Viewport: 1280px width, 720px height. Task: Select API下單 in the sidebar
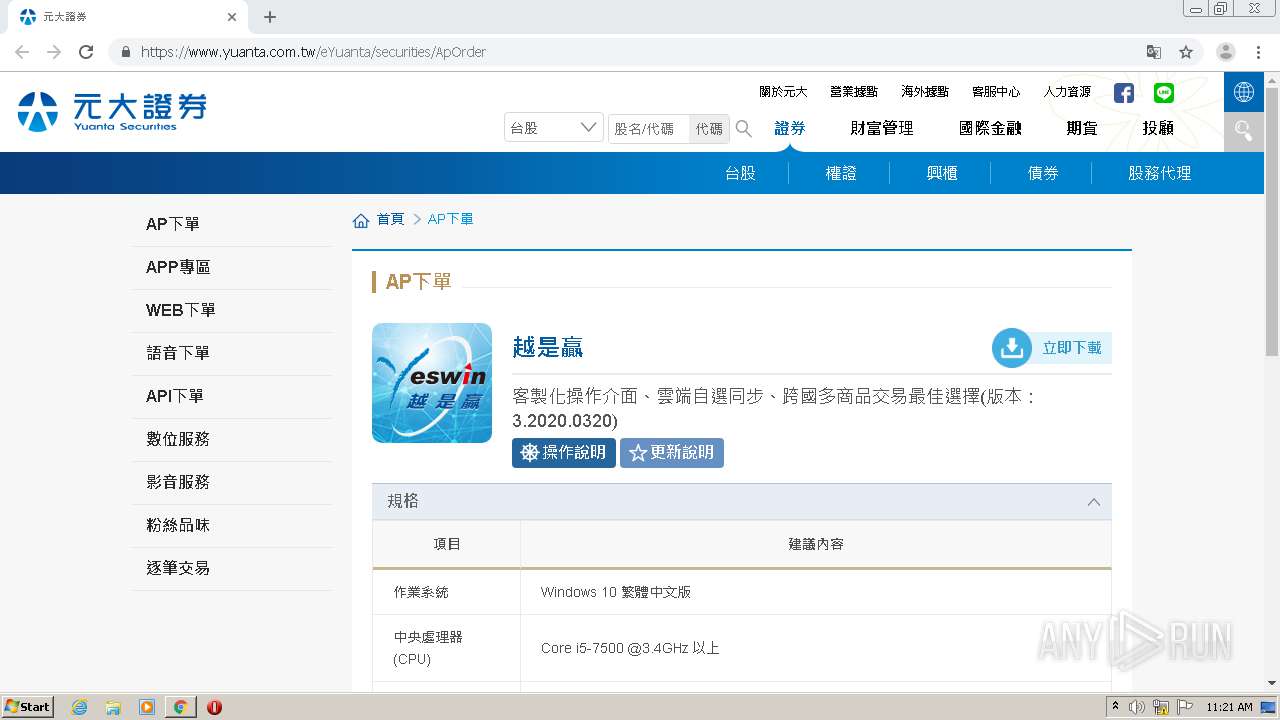pos(232,396)
